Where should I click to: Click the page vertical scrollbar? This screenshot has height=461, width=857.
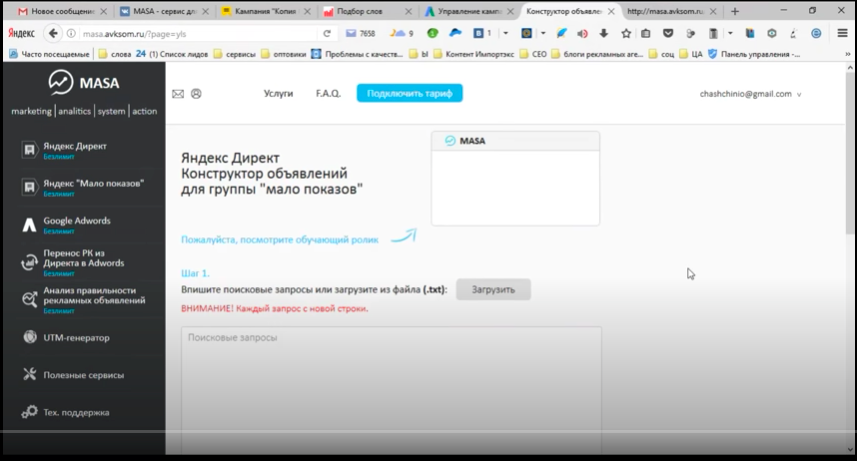point(850,153)
